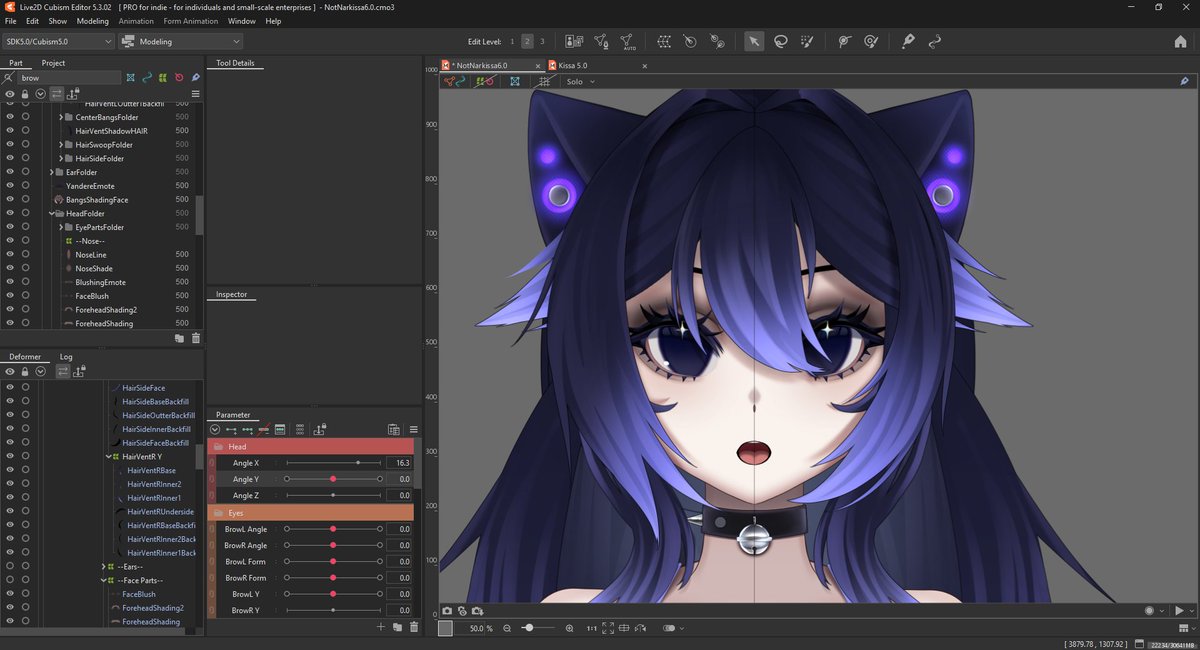Open the Part palette hamburger menu

pos(195,93)
